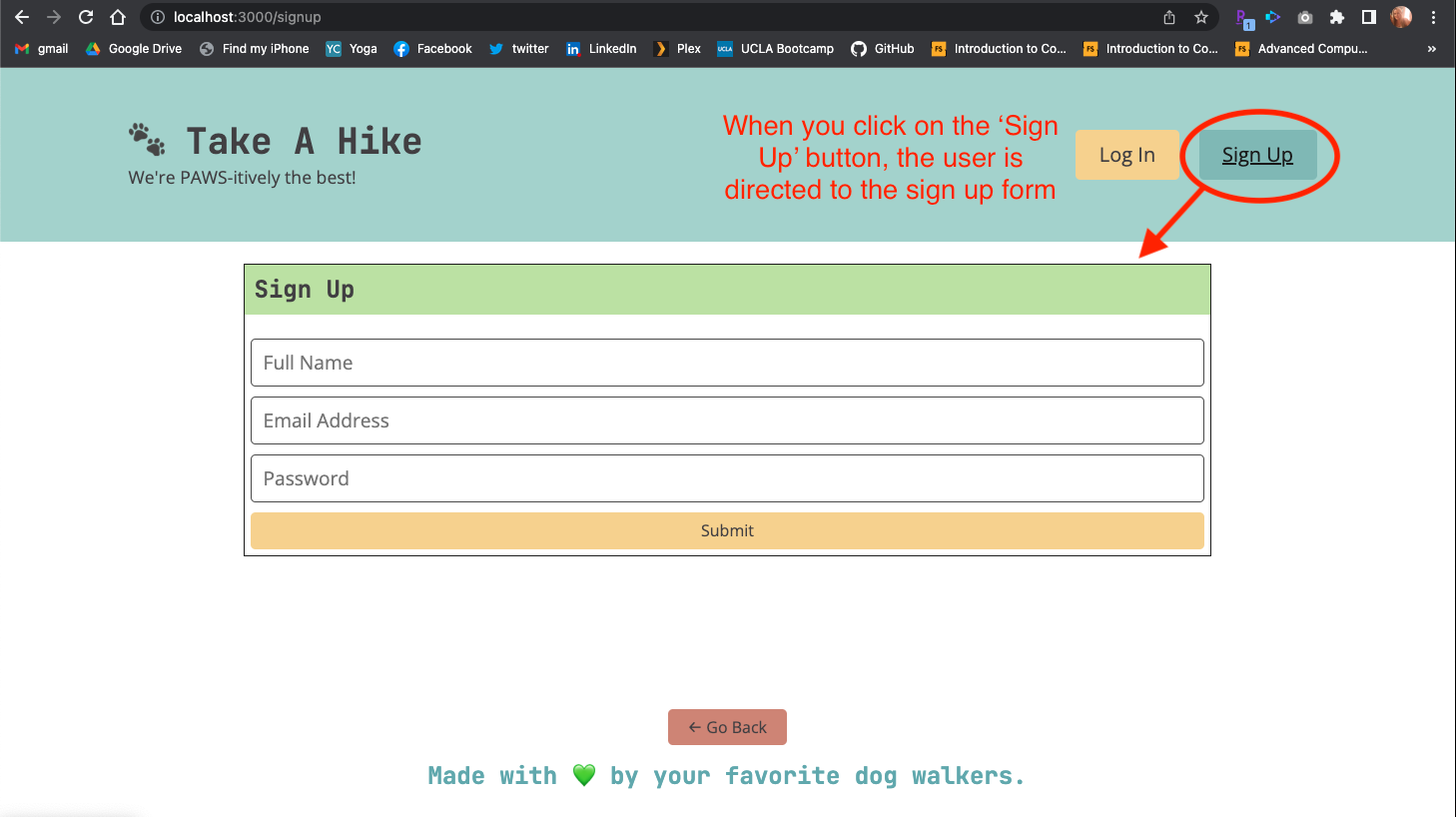Click the purple extension icon with badge
The width and height of the screenshot is (1456, 817).
pyautogui.click(x=1243, y=18)
